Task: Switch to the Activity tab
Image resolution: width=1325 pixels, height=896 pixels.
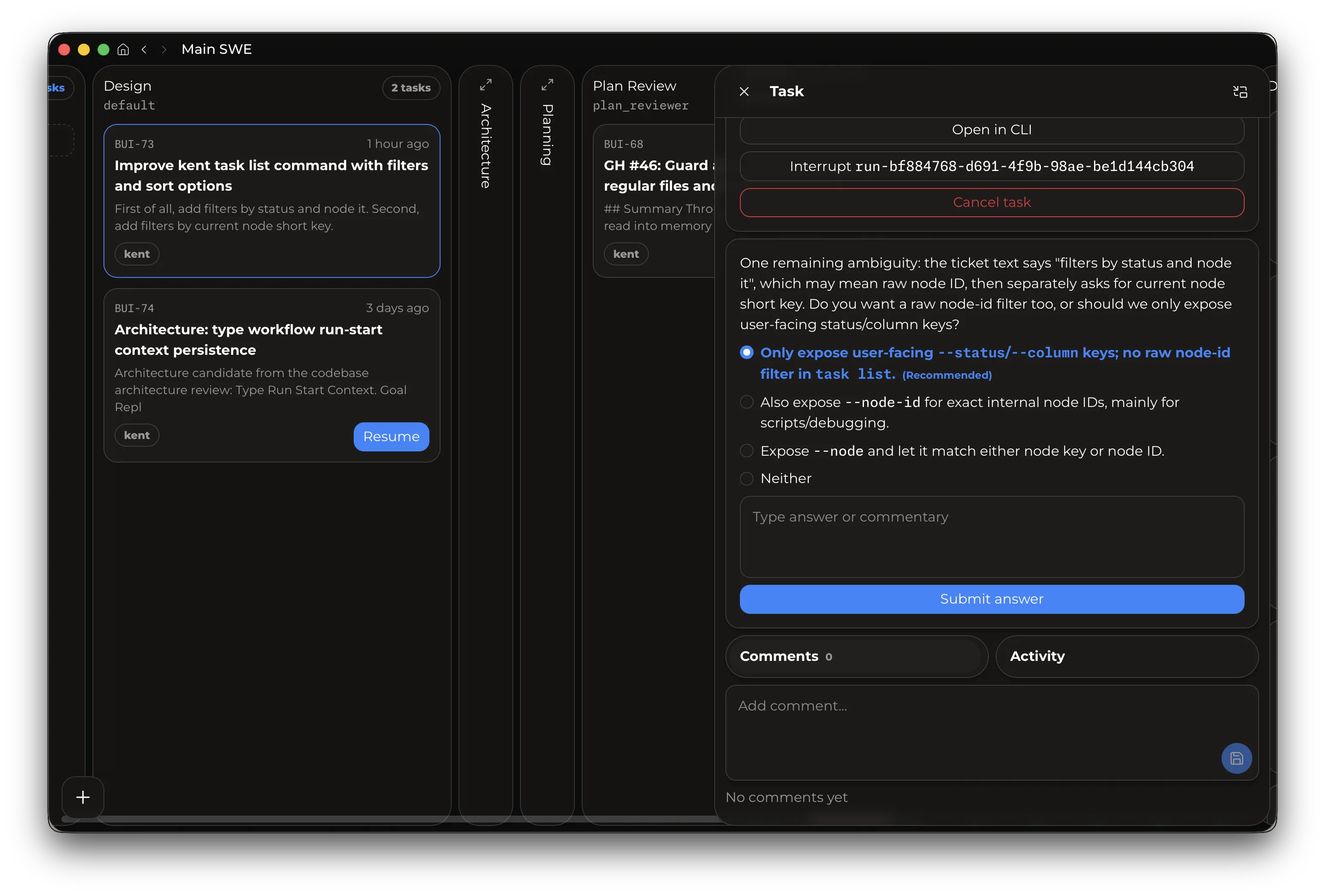Action: [x=1127, y=657]
